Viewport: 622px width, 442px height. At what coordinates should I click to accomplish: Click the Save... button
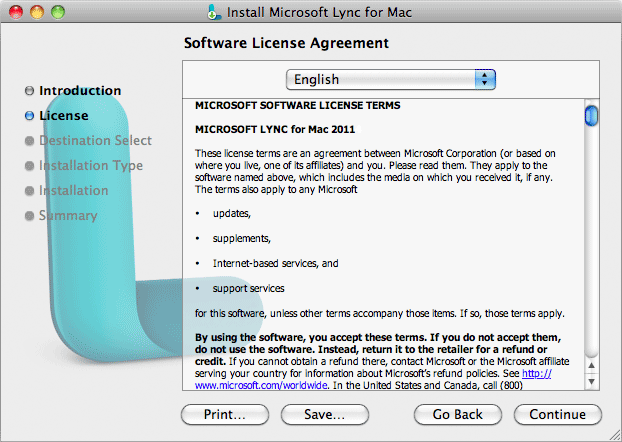[x=324, y=414]
